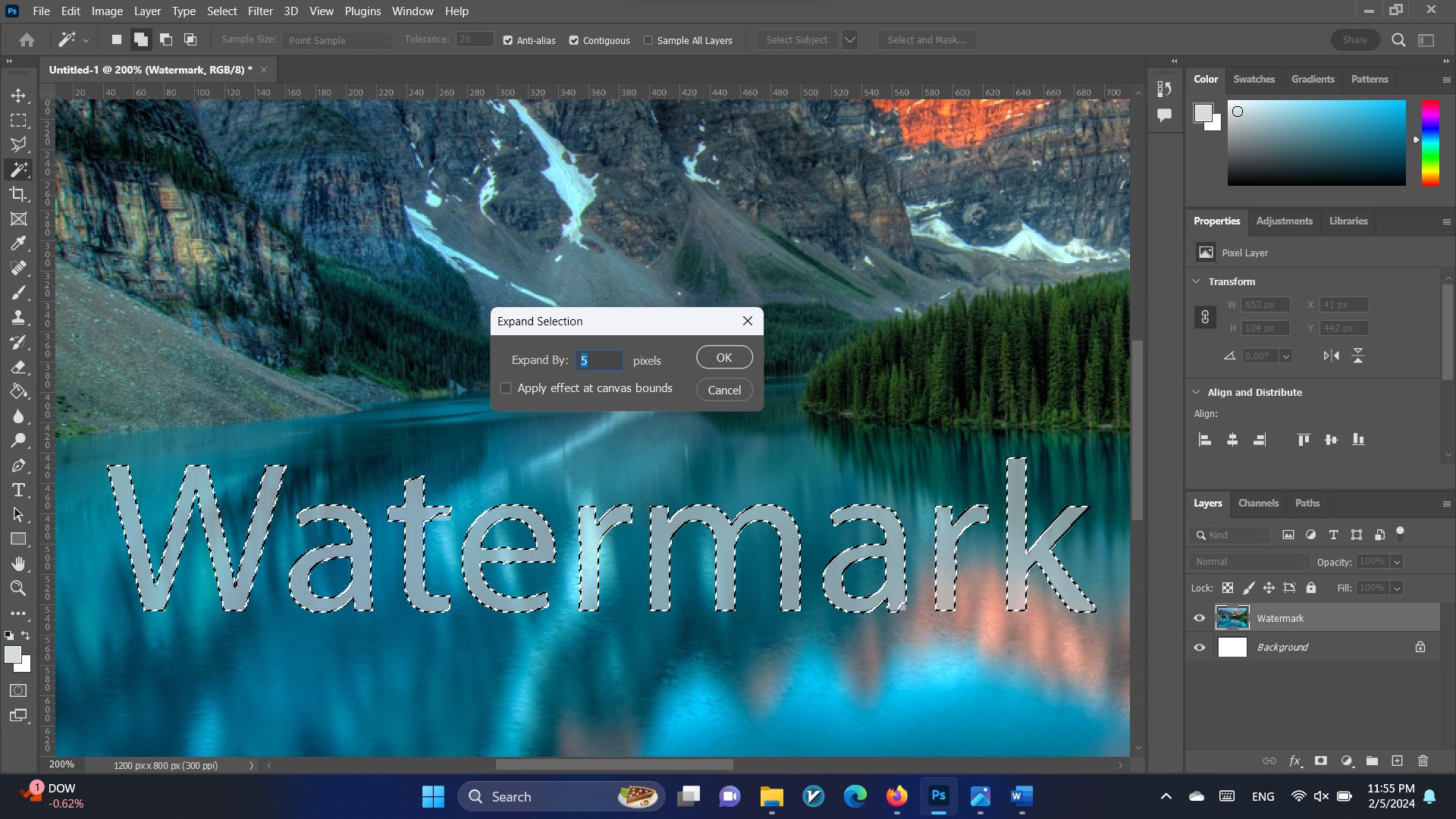Click the delete layer trash icon

point(1423,761)
